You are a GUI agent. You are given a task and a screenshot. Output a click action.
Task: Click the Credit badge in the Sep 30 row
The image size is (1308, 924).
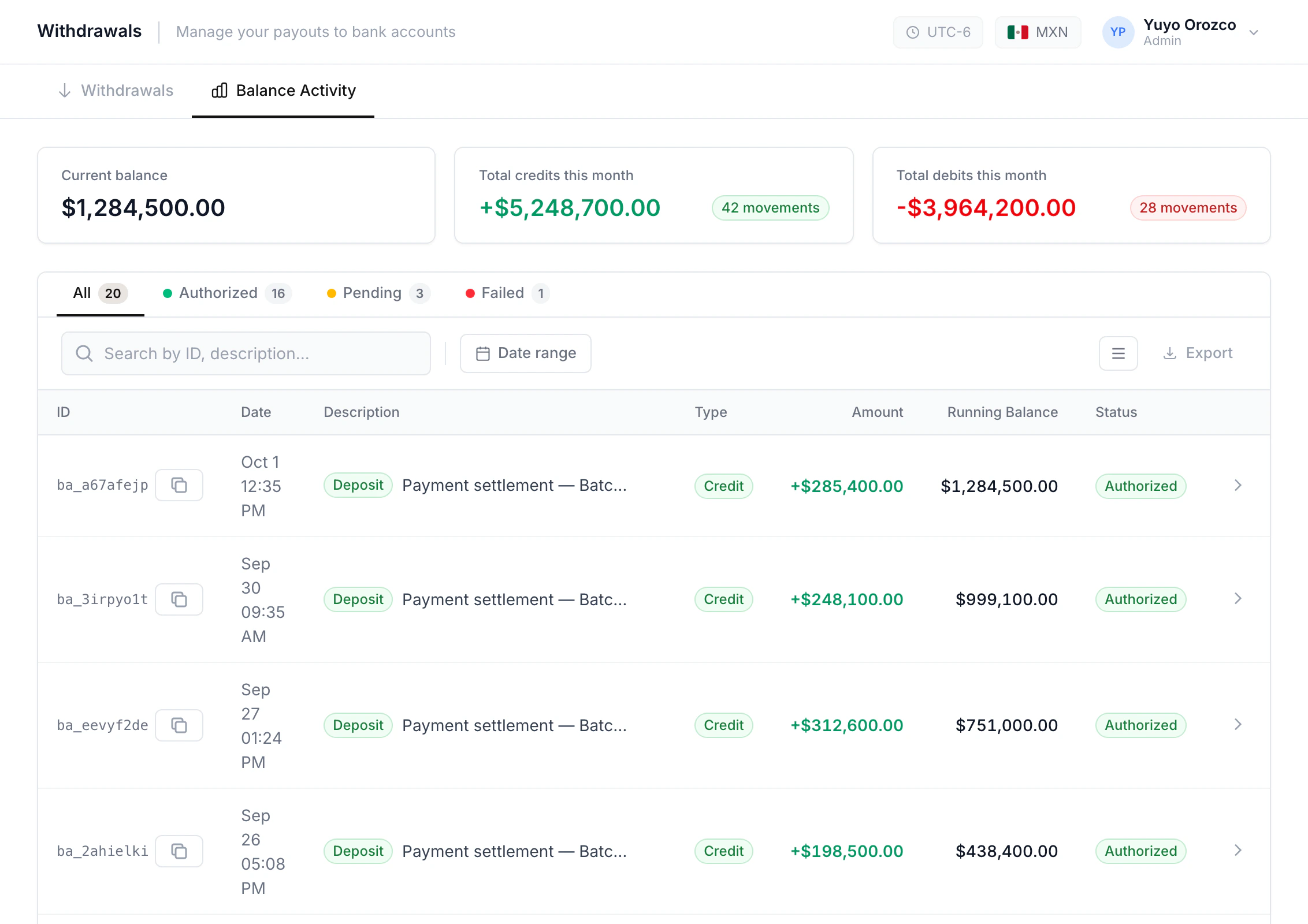tap(724, 599)
